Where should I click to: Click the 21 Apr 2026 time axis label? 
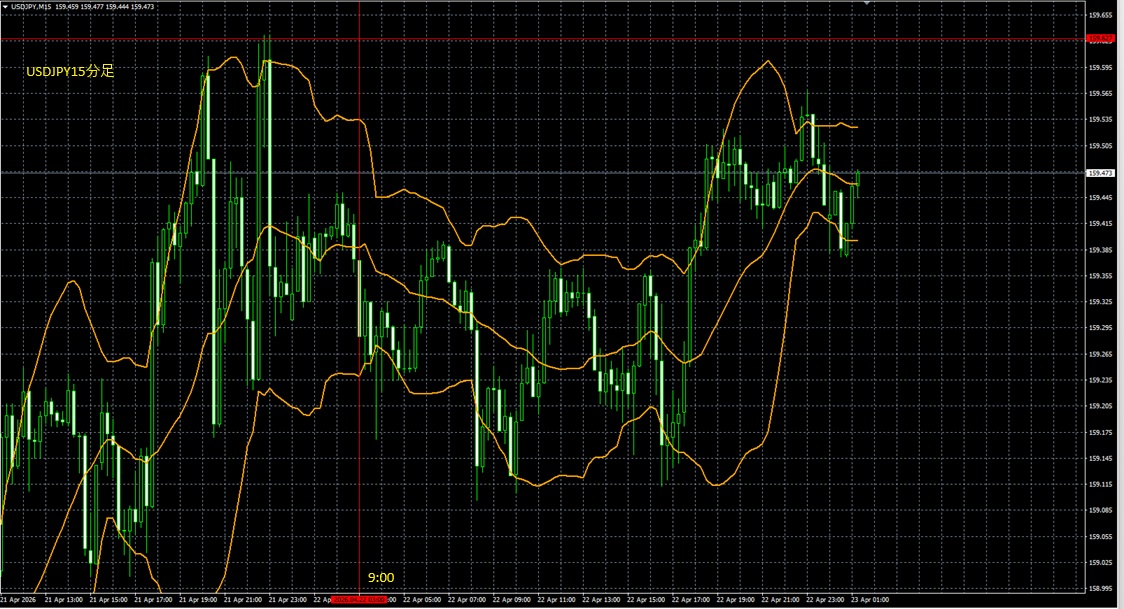(21, 600)
